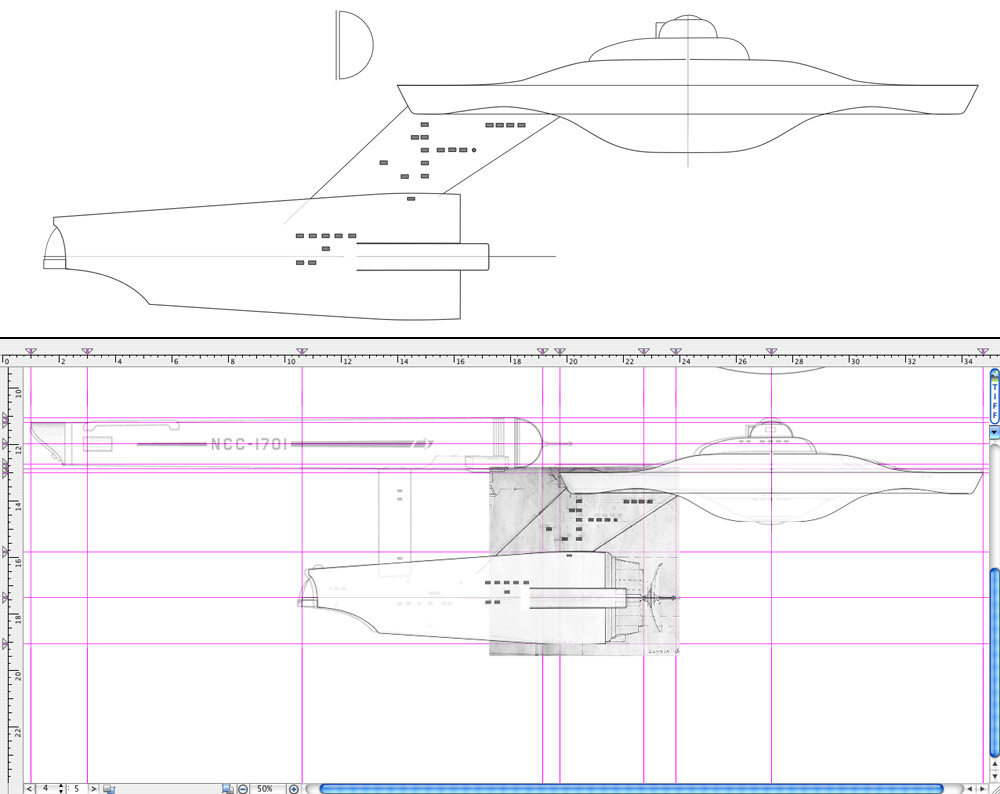Viewport: 1000px width, 794px height.
Task: Select the guide marker near ruler mark 3
Action: [87, 351]
